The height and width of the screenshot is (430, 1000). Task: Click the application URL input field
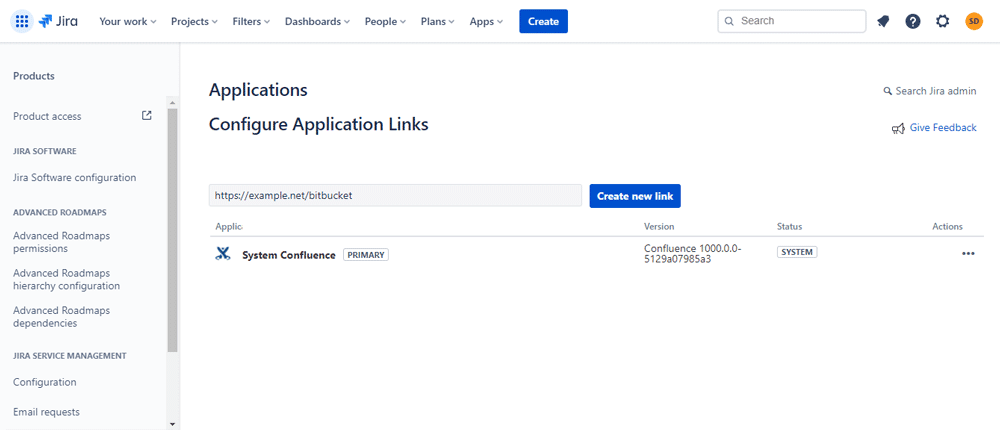click(x=395, y=196)
